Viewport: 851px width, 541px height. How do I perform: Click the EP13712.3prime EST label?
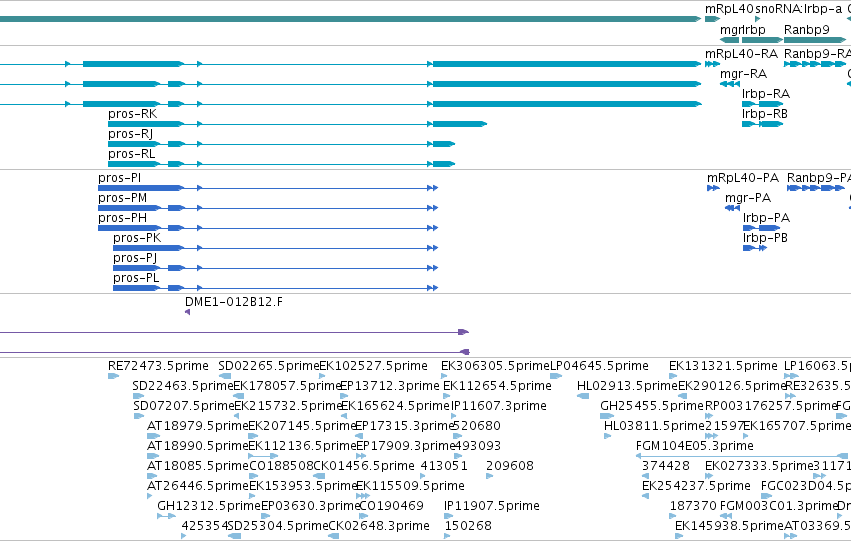point(389,386)
